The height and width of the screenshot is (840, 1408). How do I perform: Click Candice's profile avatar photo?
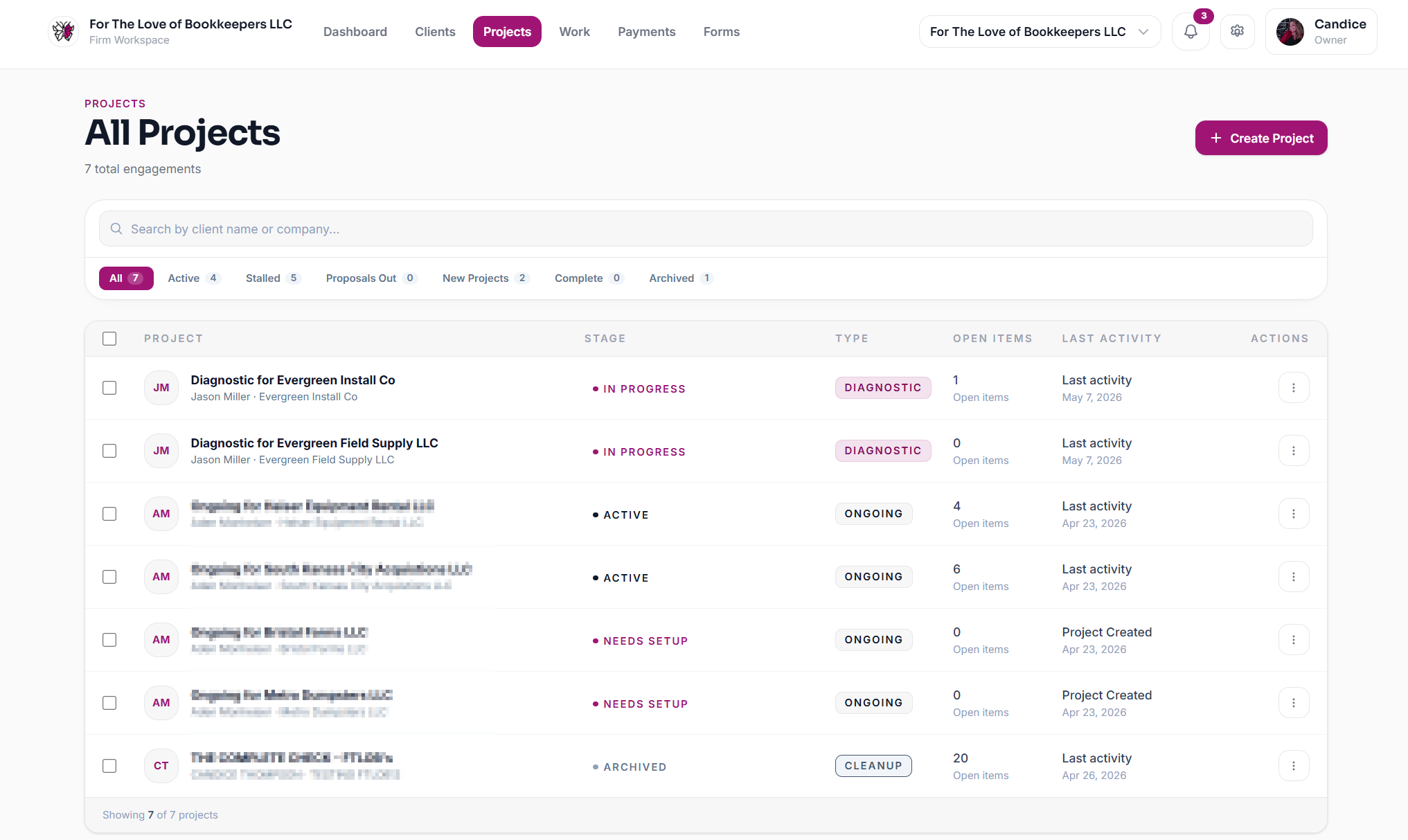pos(1290,32)
